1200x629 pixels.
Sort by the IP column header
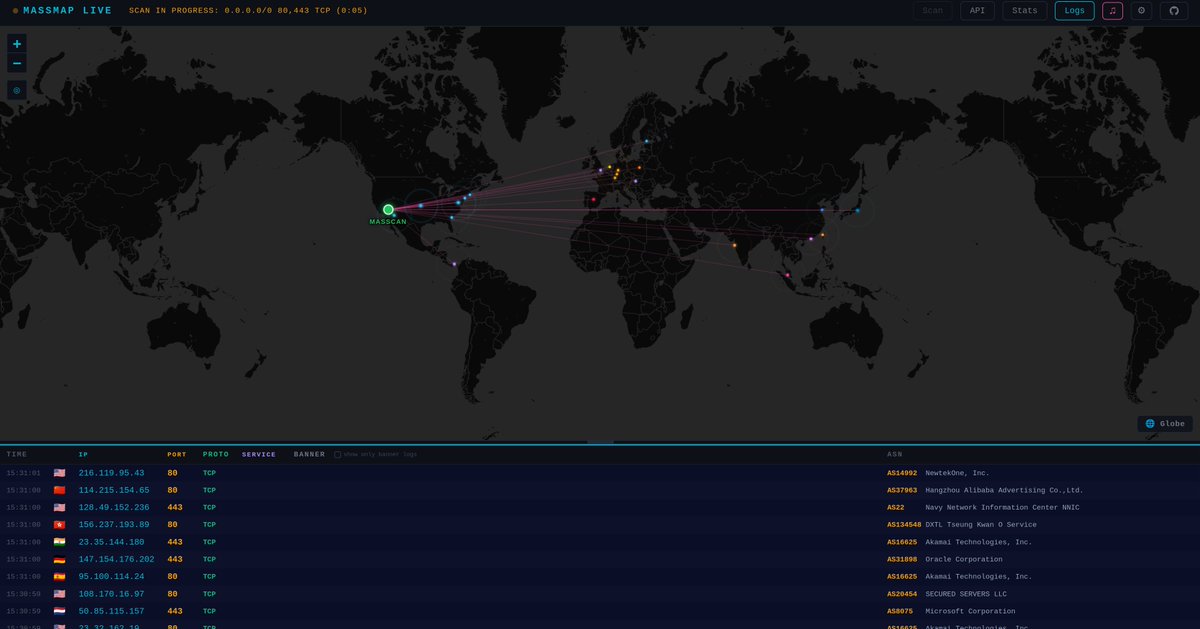click(83, 454)
